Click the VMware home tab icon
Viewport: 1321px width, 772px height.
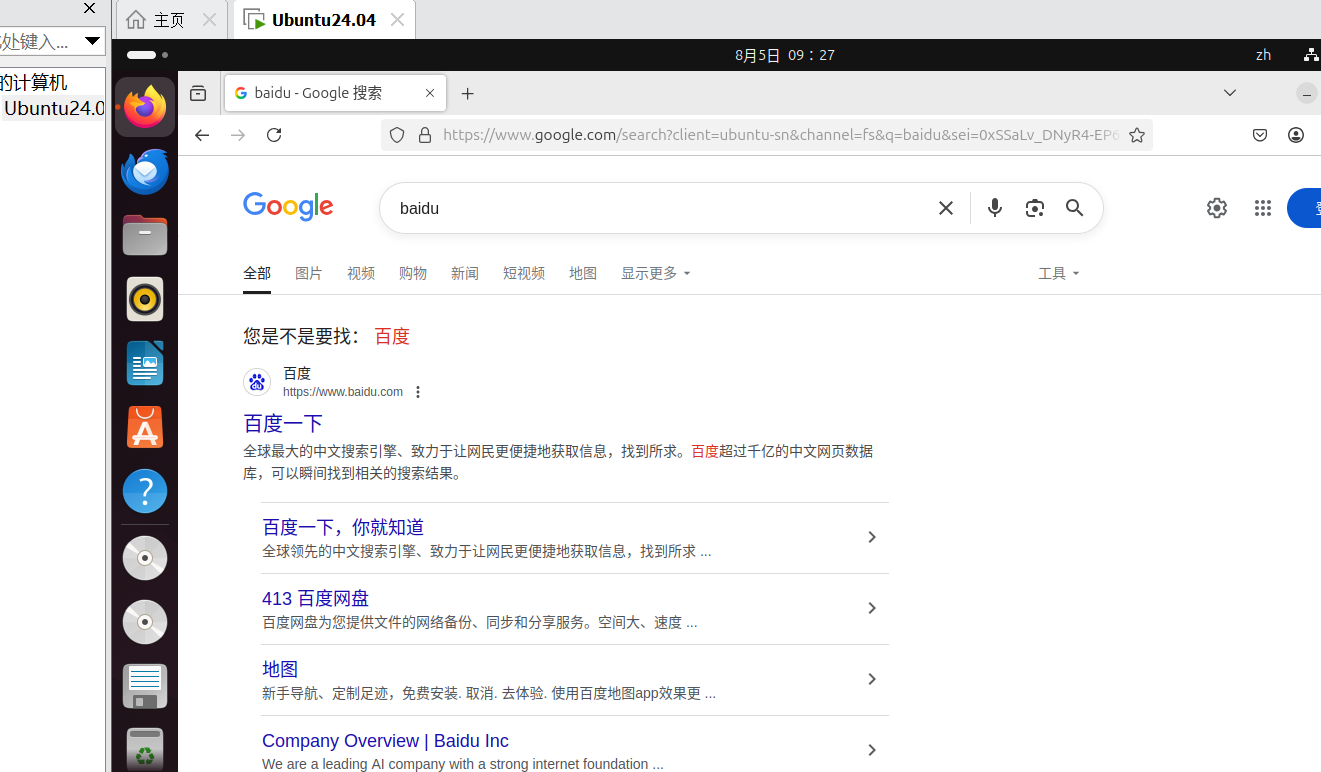[x=136, y=20]
